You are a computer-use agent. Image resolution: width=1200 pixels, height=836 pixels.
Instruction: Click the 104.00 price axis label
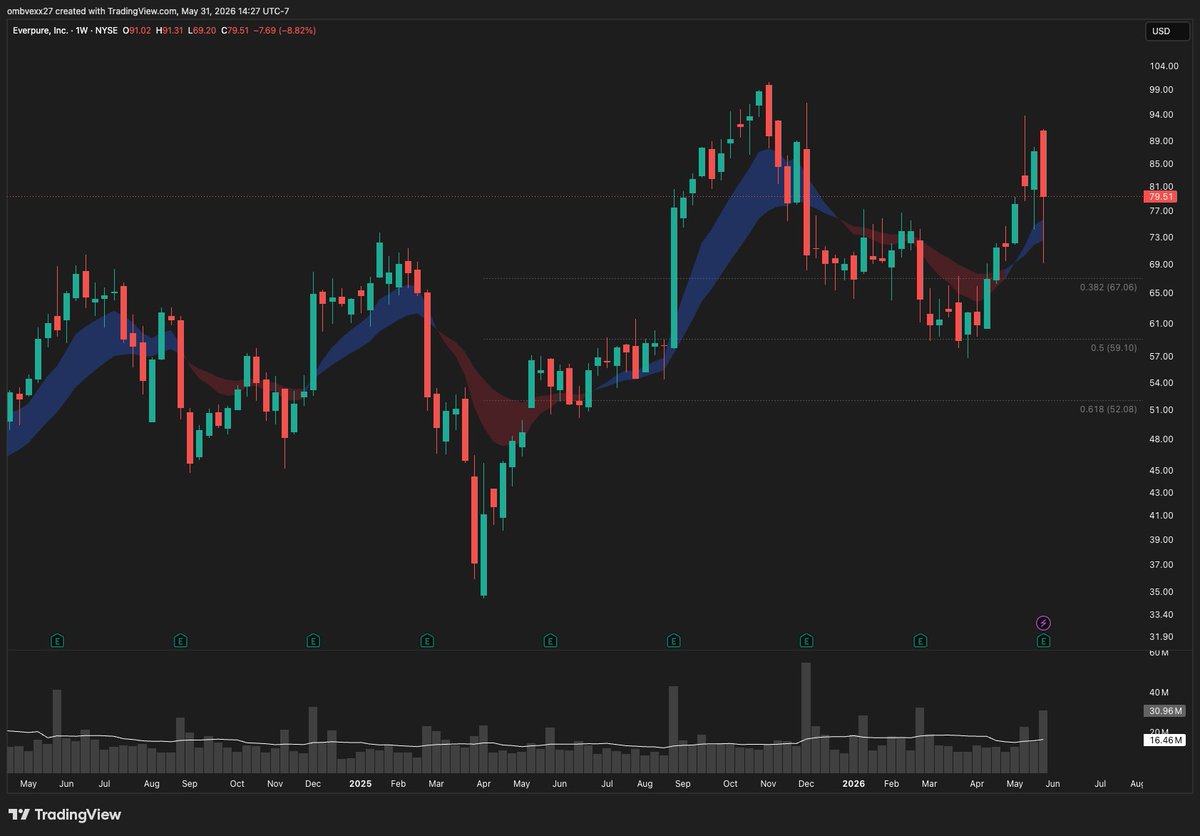[x=1162, y=66]
